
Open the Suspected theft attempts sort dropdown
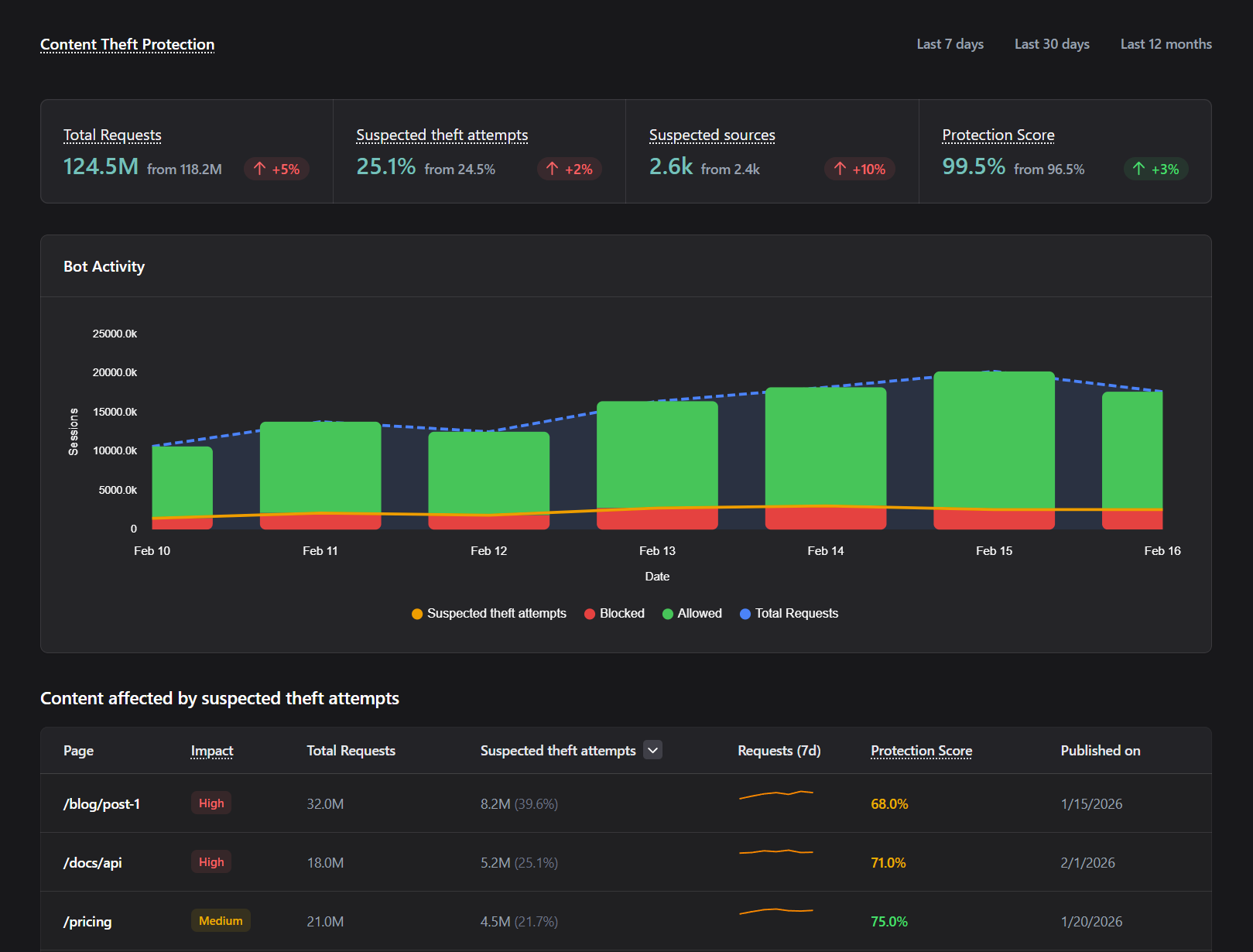click(653, 750)
